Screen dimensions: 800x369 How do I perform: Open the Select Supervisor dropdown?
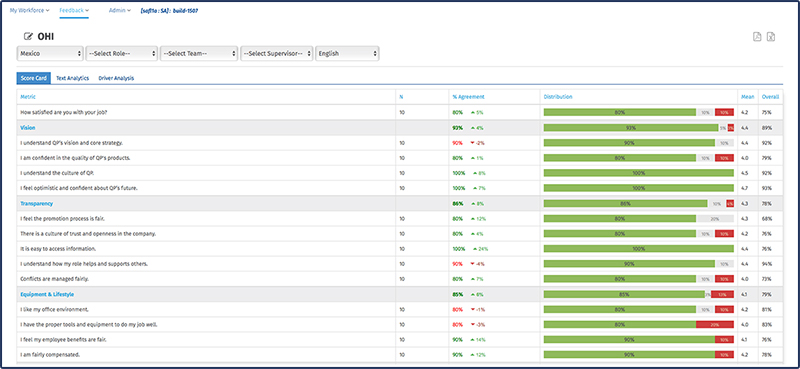[277, 53]
